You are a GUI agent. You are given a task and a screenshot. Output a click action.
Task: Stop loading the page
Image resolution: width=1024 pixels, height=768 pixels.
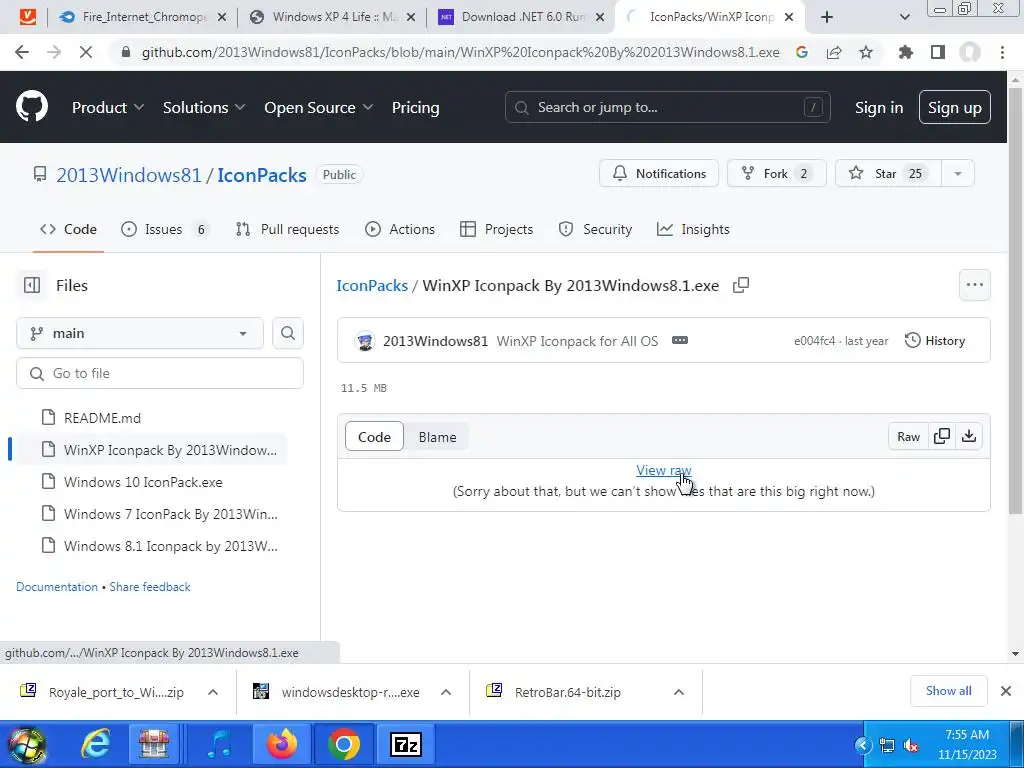pyautogui.click(x=86, y=52)
